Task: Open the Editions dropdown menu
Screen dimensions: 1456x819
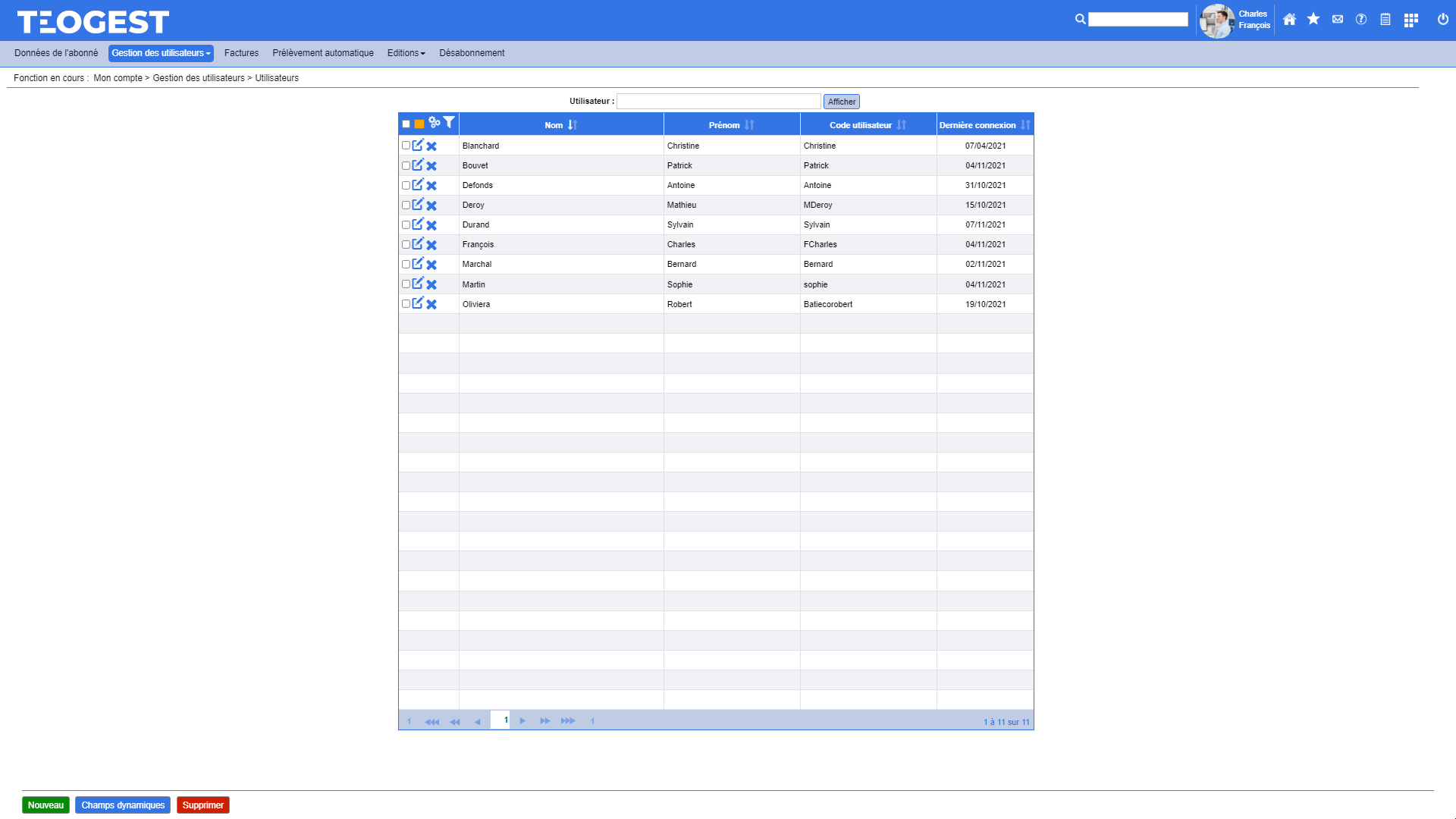Action: coord(406,53)
